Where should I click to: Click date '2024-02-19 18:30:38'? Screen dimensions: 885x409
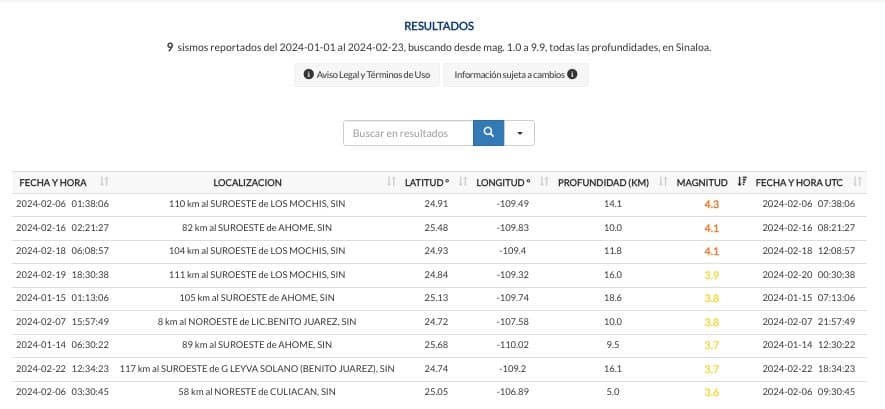[63, 274]
